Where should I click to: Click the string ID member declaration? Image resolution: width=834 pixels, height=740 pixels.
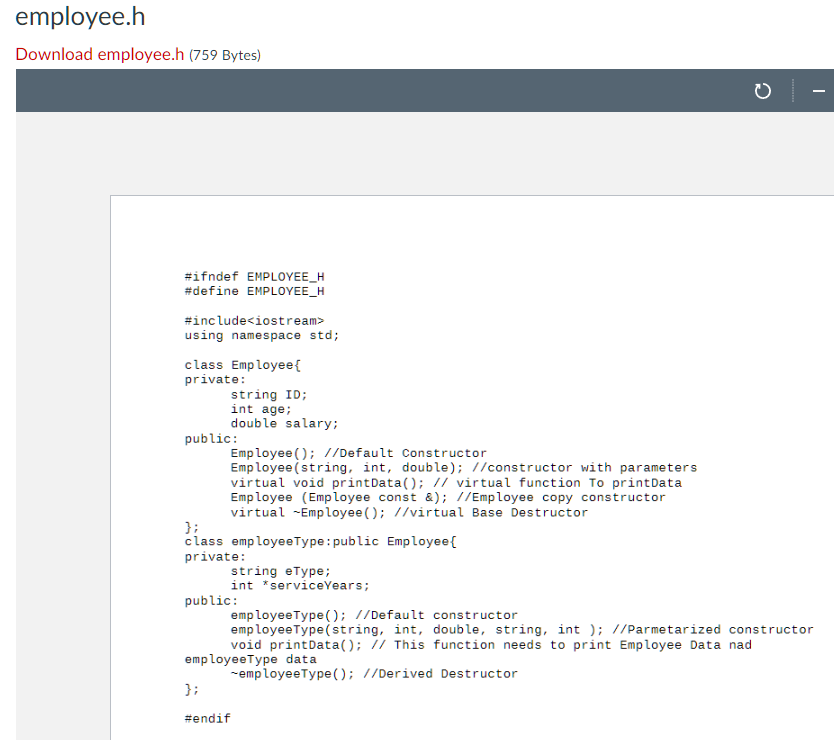pos(269,394)
